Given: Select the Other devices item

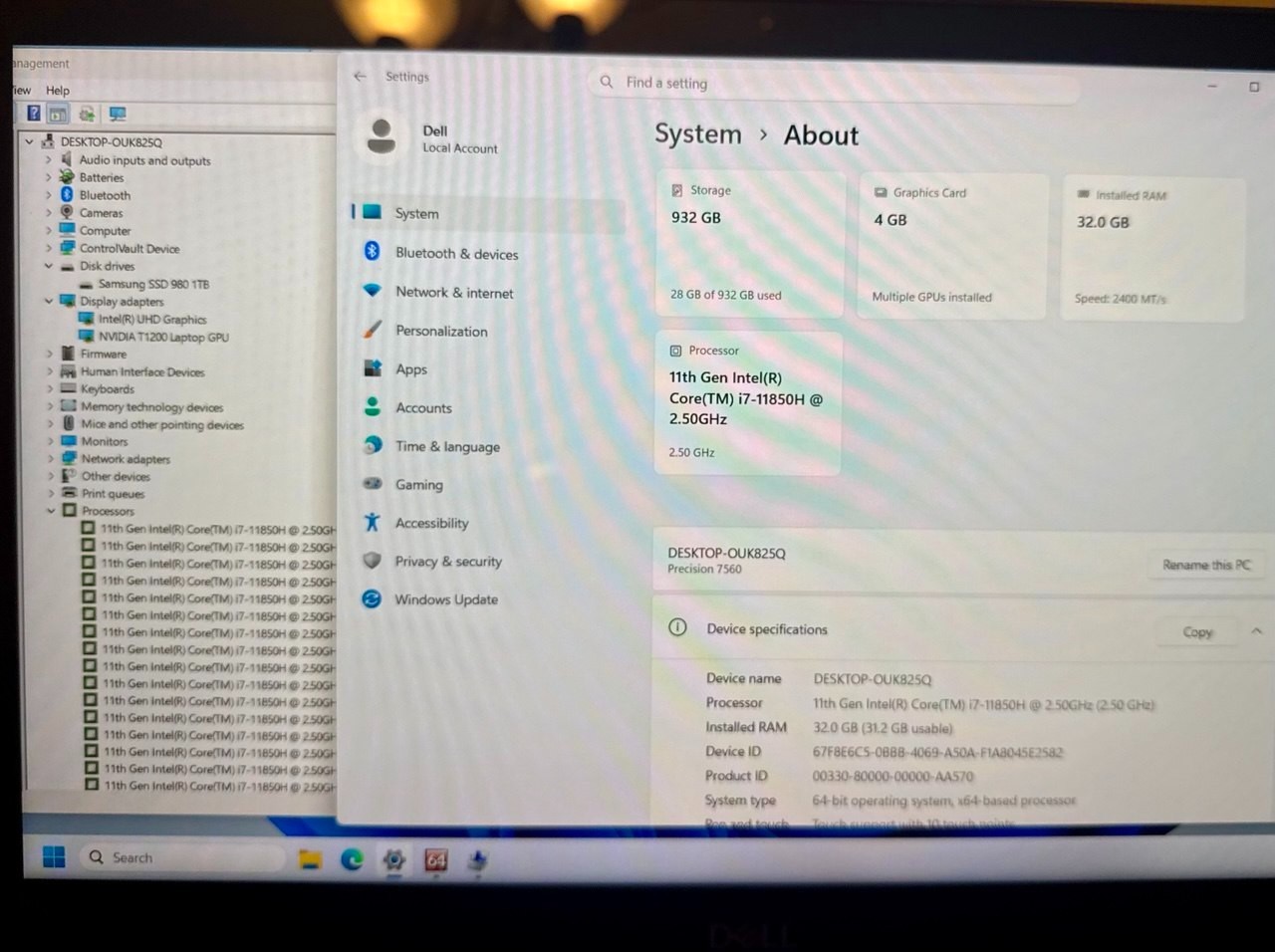Looking at the screenshot, I should [116, 476].
